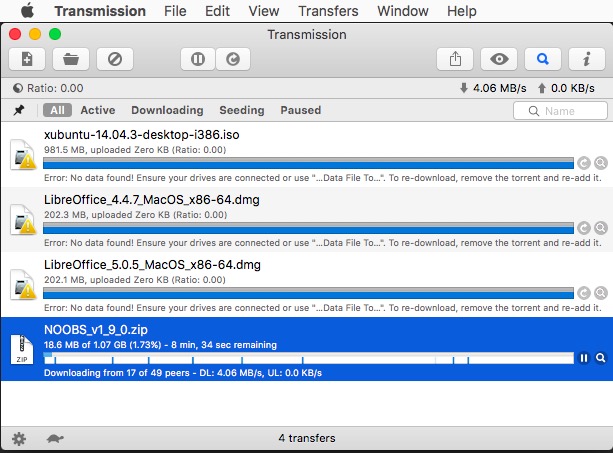Open the Transfers menu

328,11
